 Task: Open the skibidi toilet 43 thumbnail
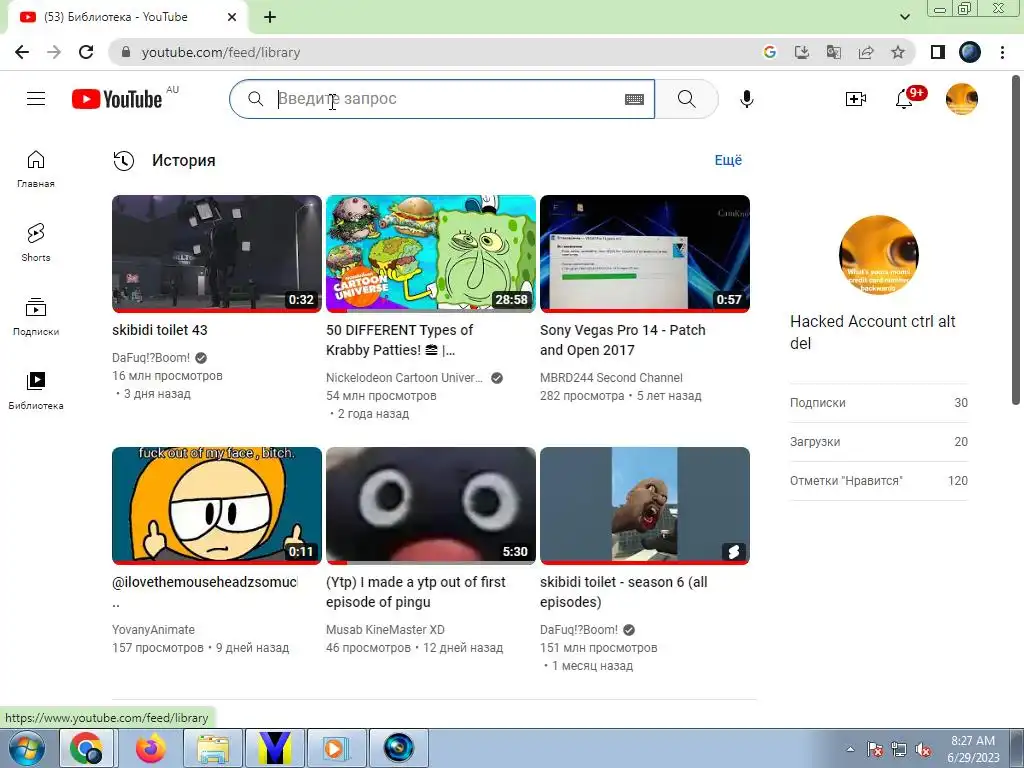pos(217,253)
